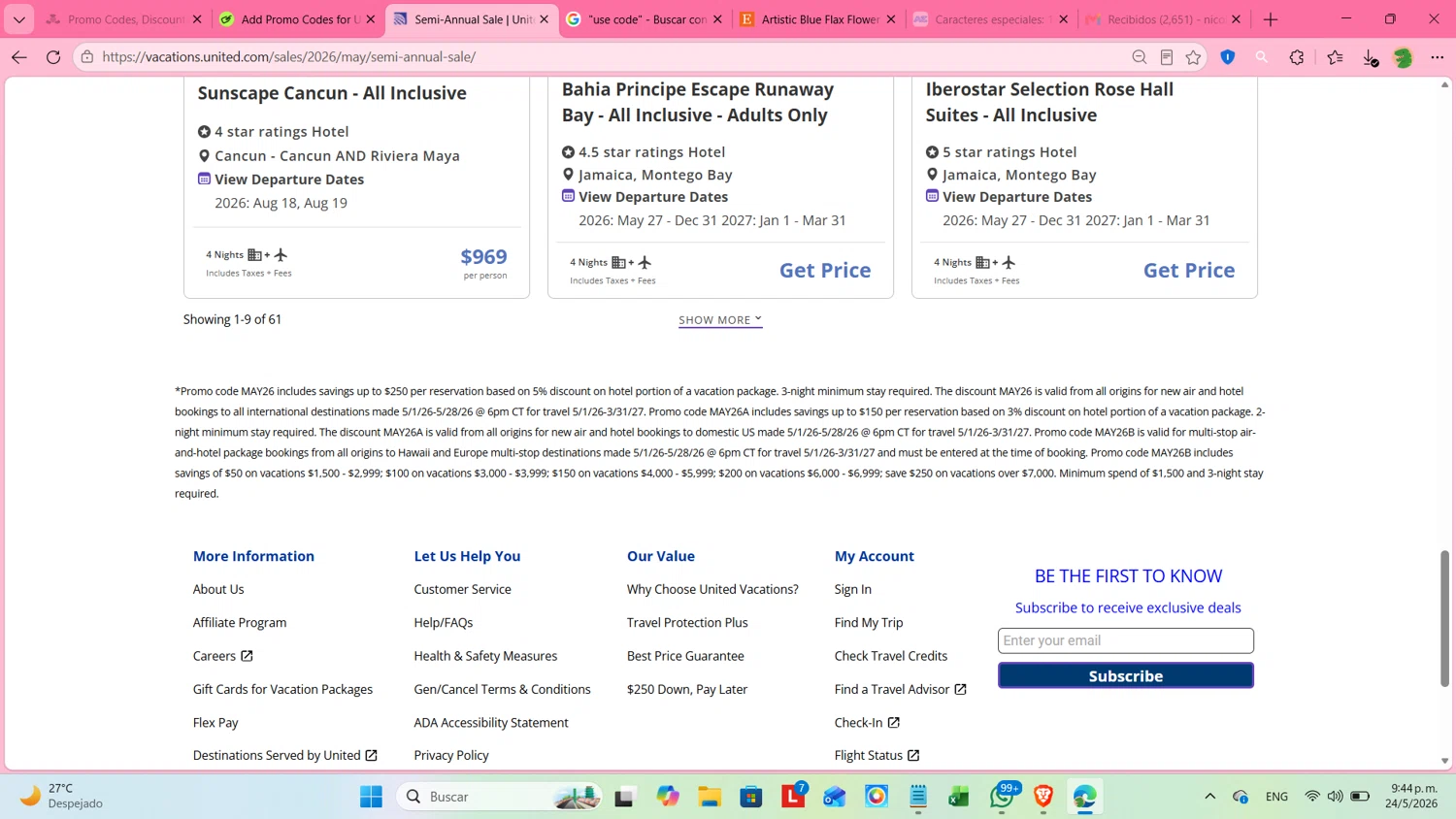Switch to the Promo Codes, Discount tab

coord(125,19)
